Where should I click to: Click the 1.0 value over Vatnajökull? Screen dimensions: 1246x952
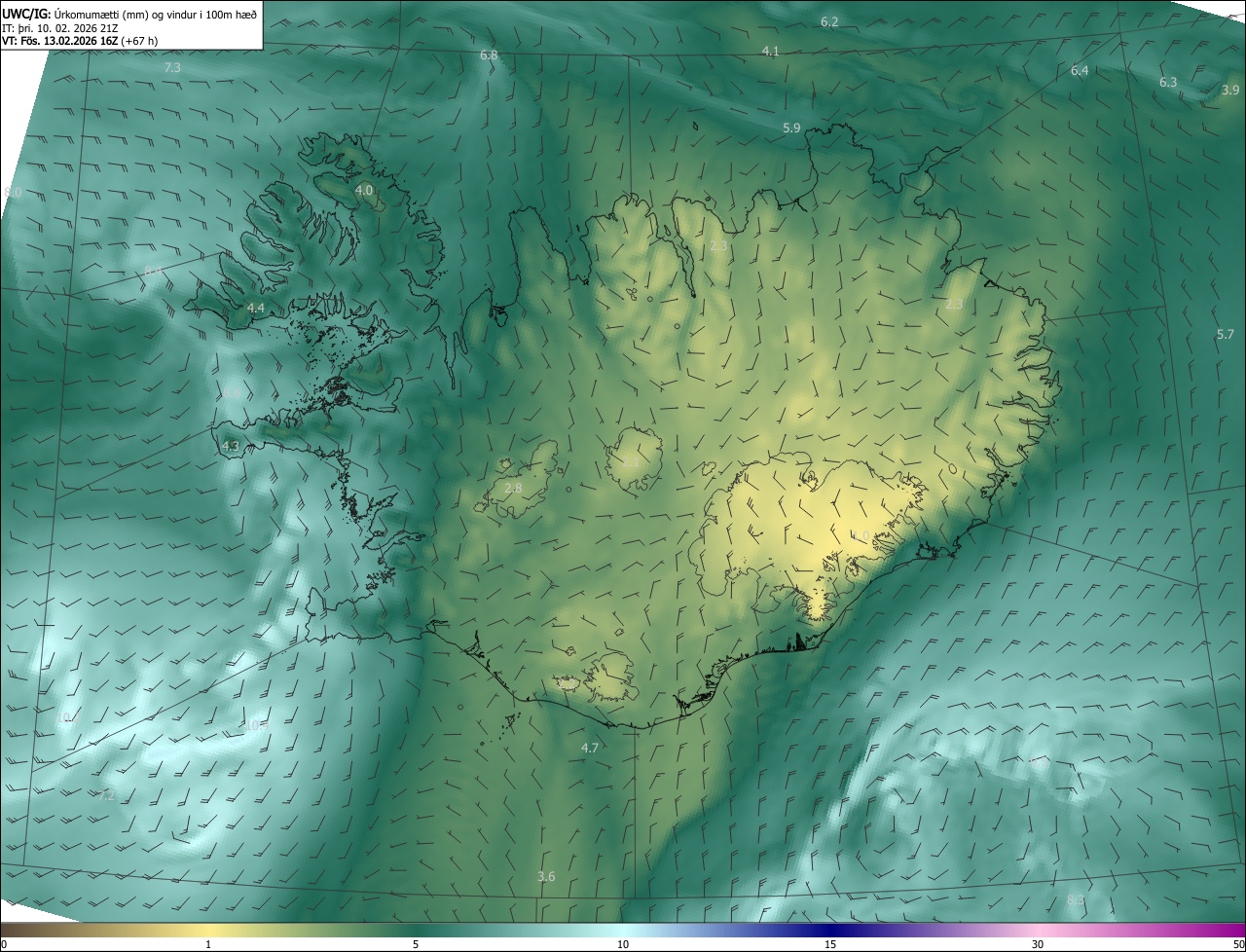tap(861, 536)
